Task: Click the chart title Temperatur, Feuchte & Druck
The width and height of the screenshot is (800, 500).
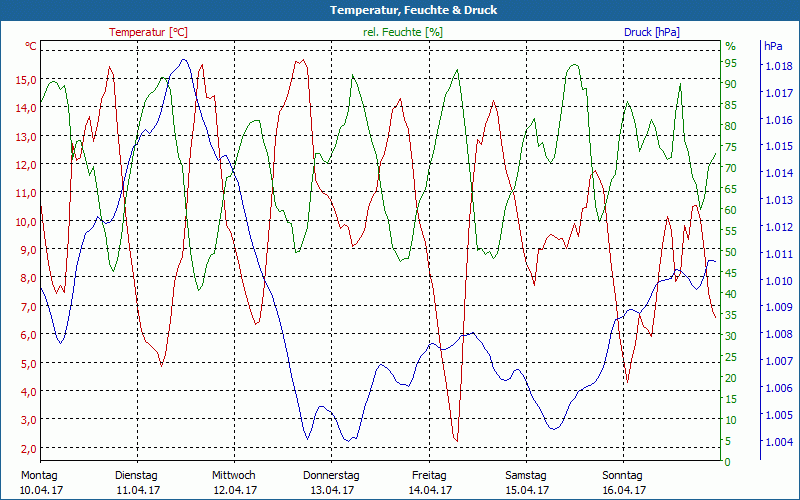Action: (414, 10)
